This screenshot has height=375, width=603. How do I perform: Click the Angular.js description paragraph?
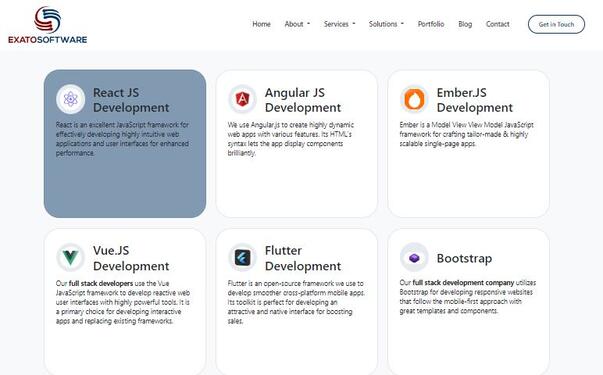click(291, 139)
